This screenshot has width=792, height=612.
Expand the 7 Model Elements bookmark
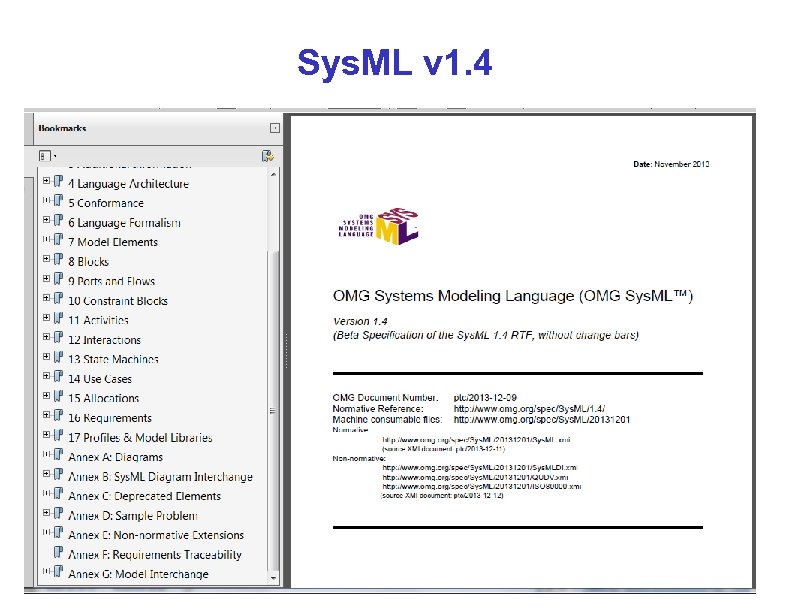tap(46, 239)
